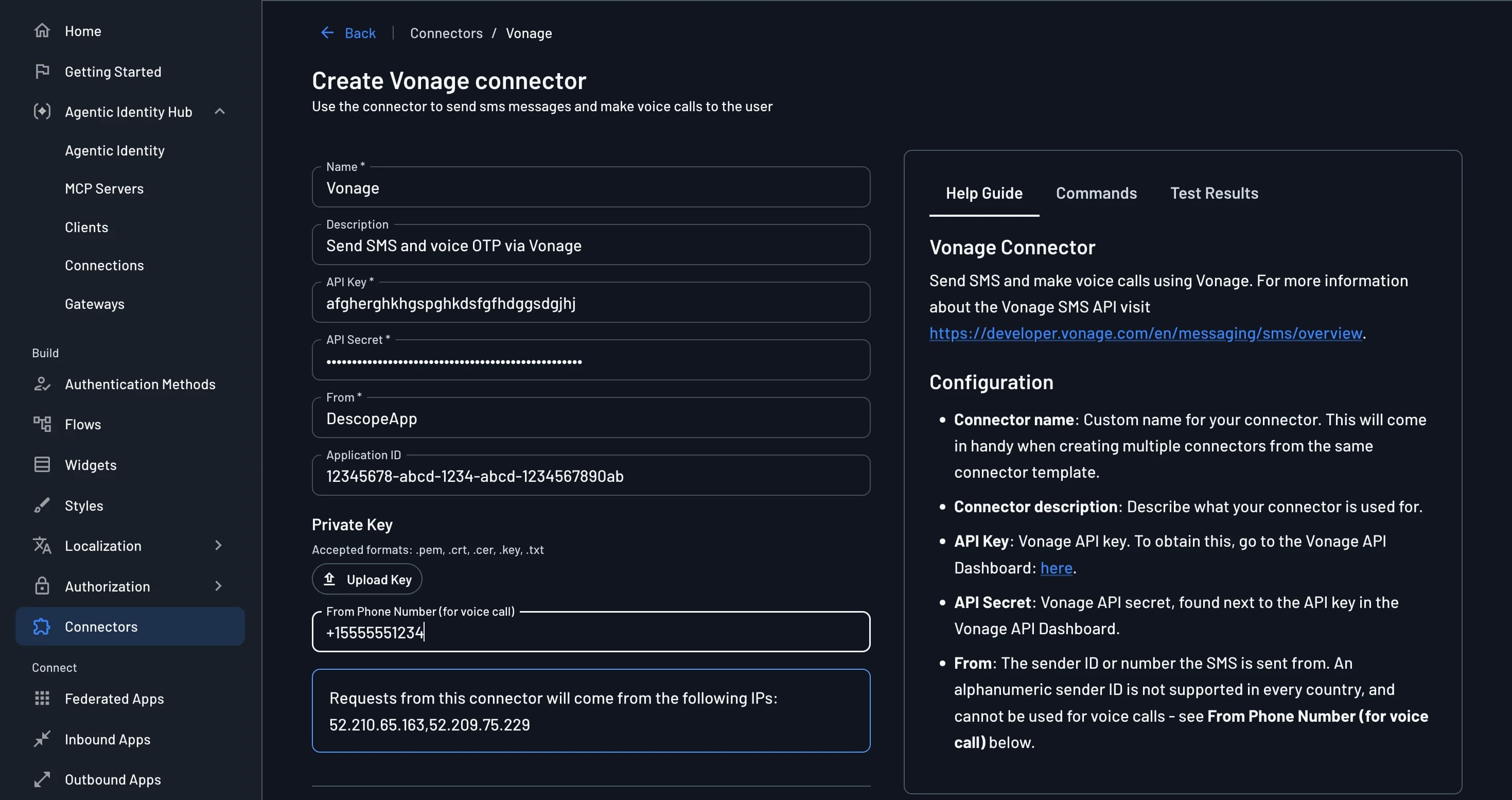Click the Agentic Identity Hub icon
The image size is (1512, 800).
pyautogui.click(x=42, y=112)
